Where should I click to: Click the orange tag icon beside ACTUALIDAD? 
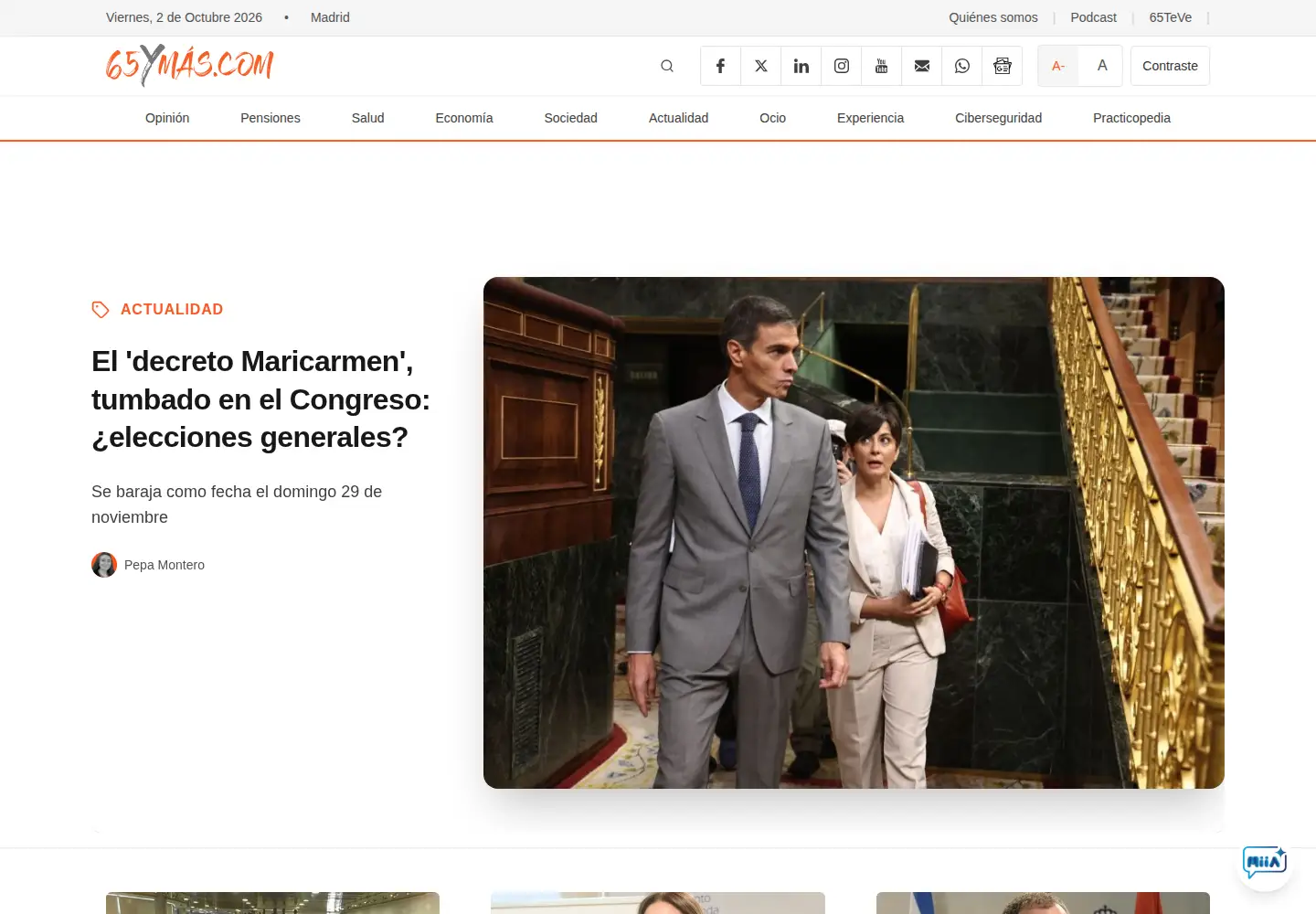101,310
